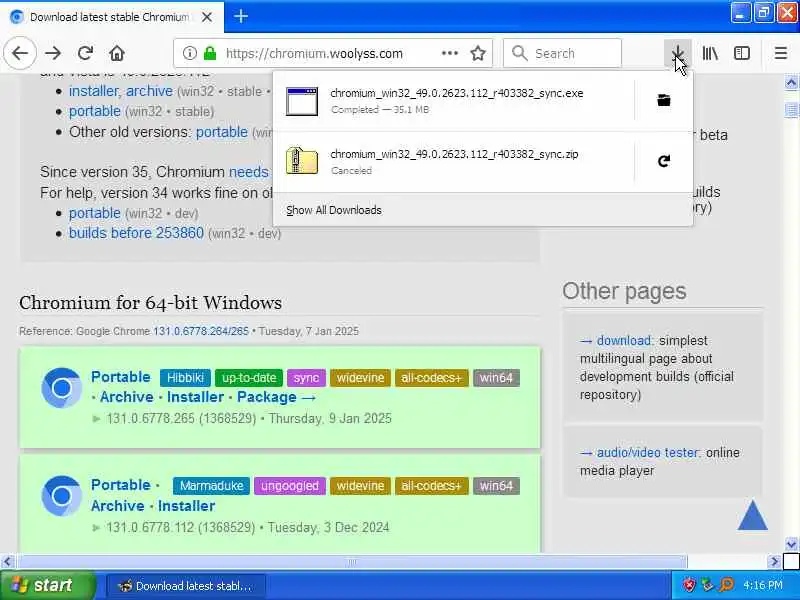Image resolution: width=800 pixels, height=600 pixels.
Task: Click the blue scroll-to-top triangle
Action: [753, 515]
